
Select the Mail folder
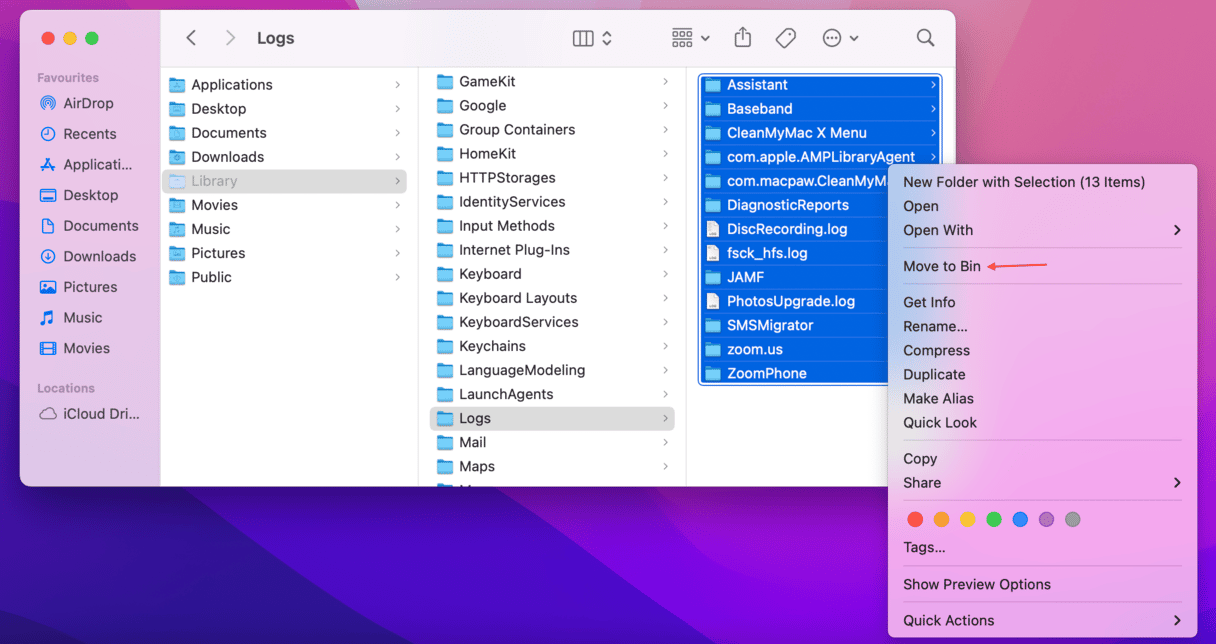[552, 442]
